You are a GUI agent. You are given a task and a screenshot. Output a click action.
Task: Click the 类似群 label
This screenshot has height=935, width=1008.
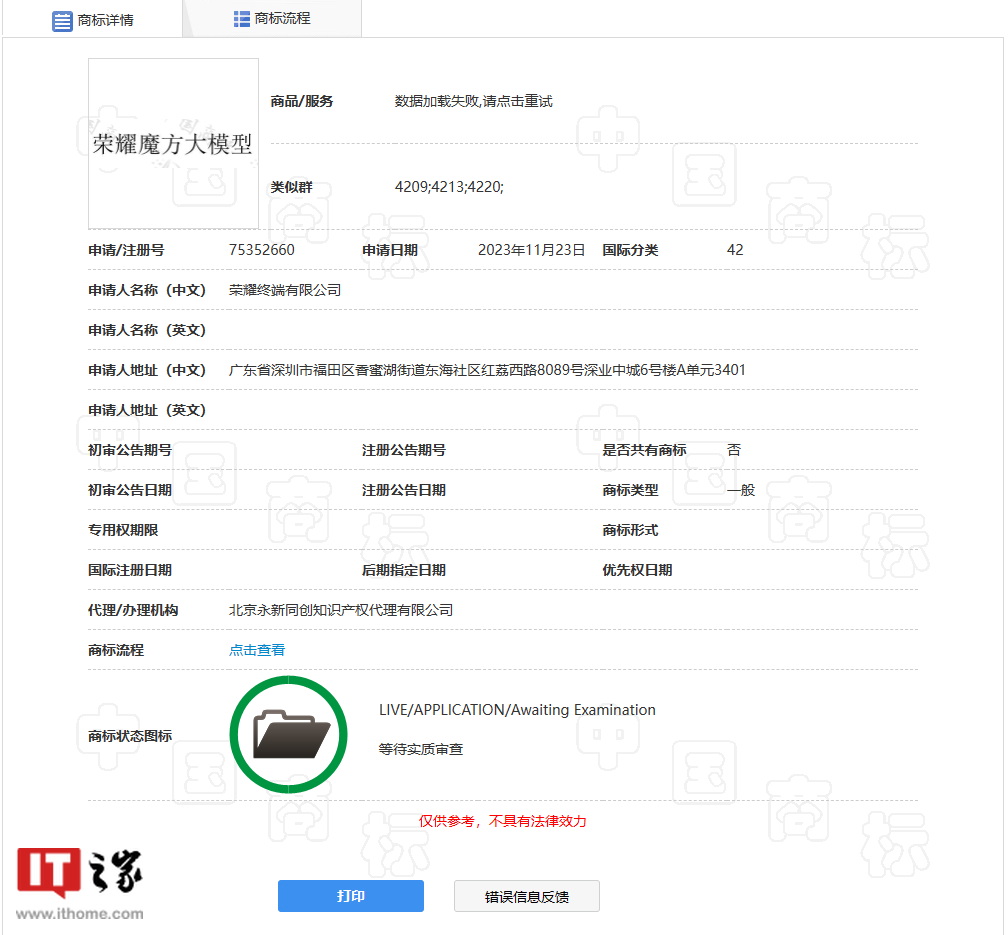tap(291, 187)
